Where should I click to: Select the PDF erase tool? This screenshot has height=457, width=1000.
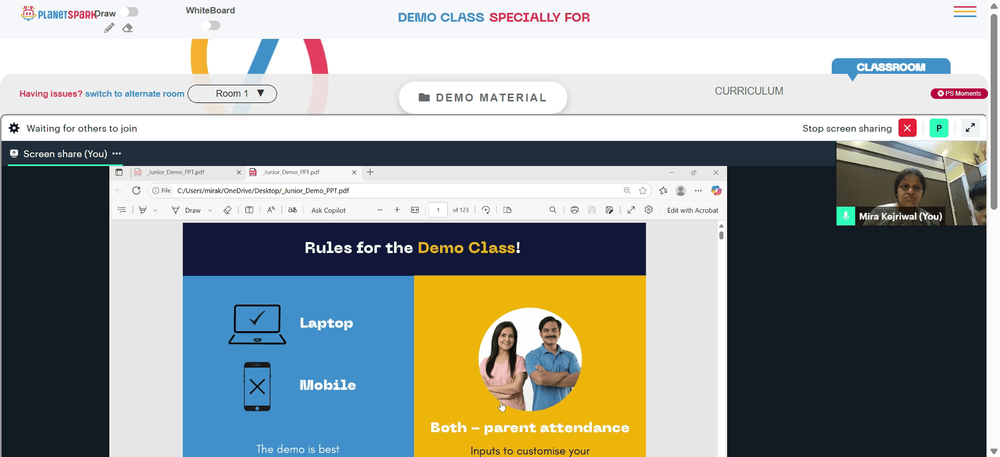click(228, 210)
